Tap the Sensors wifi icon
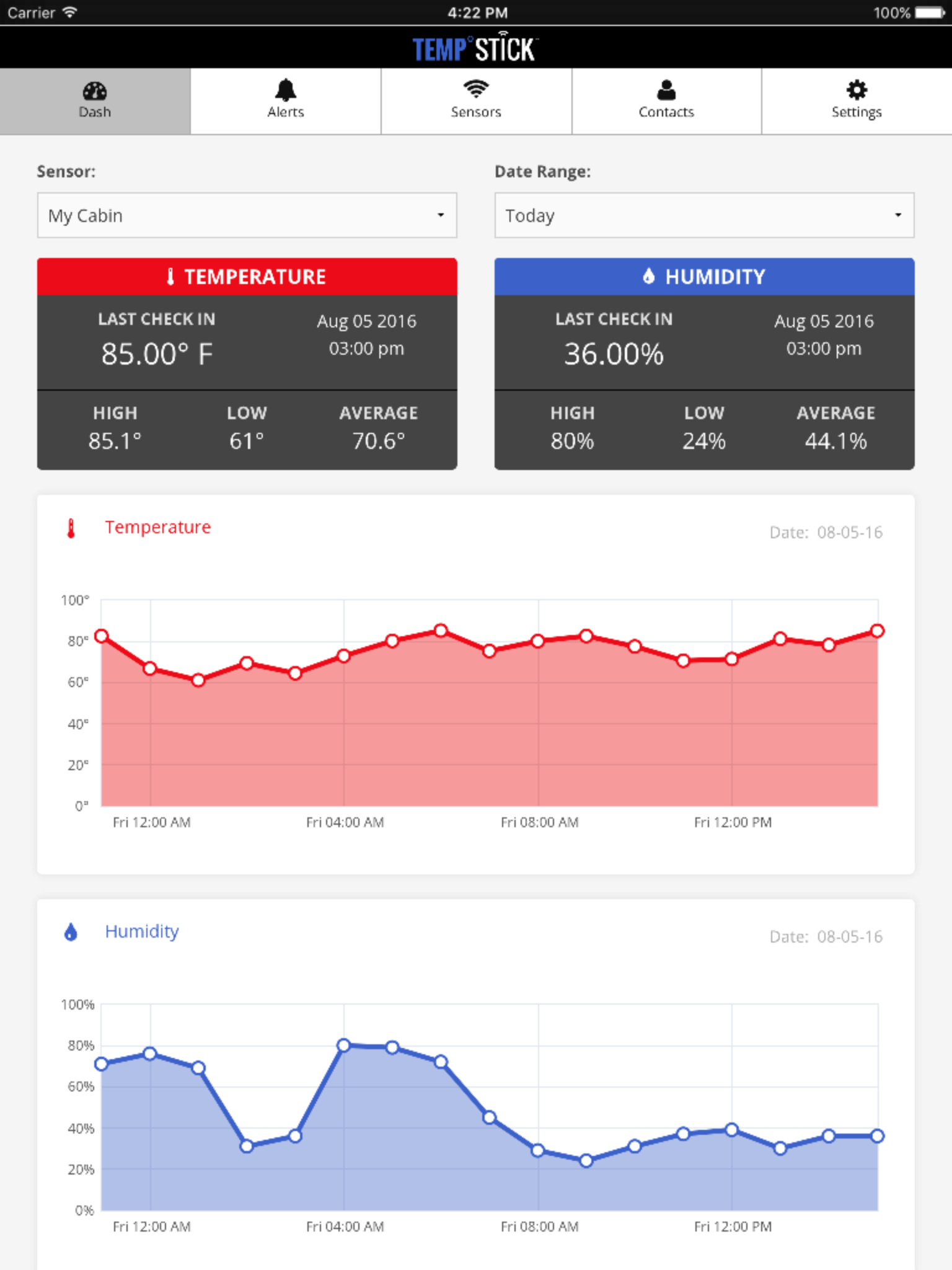The image size is (952, 1270). (476, 89)
